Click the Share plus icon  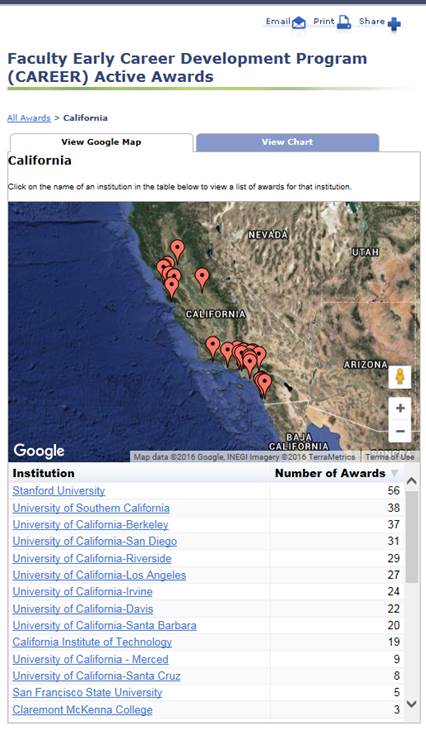[x=394, y=24]
